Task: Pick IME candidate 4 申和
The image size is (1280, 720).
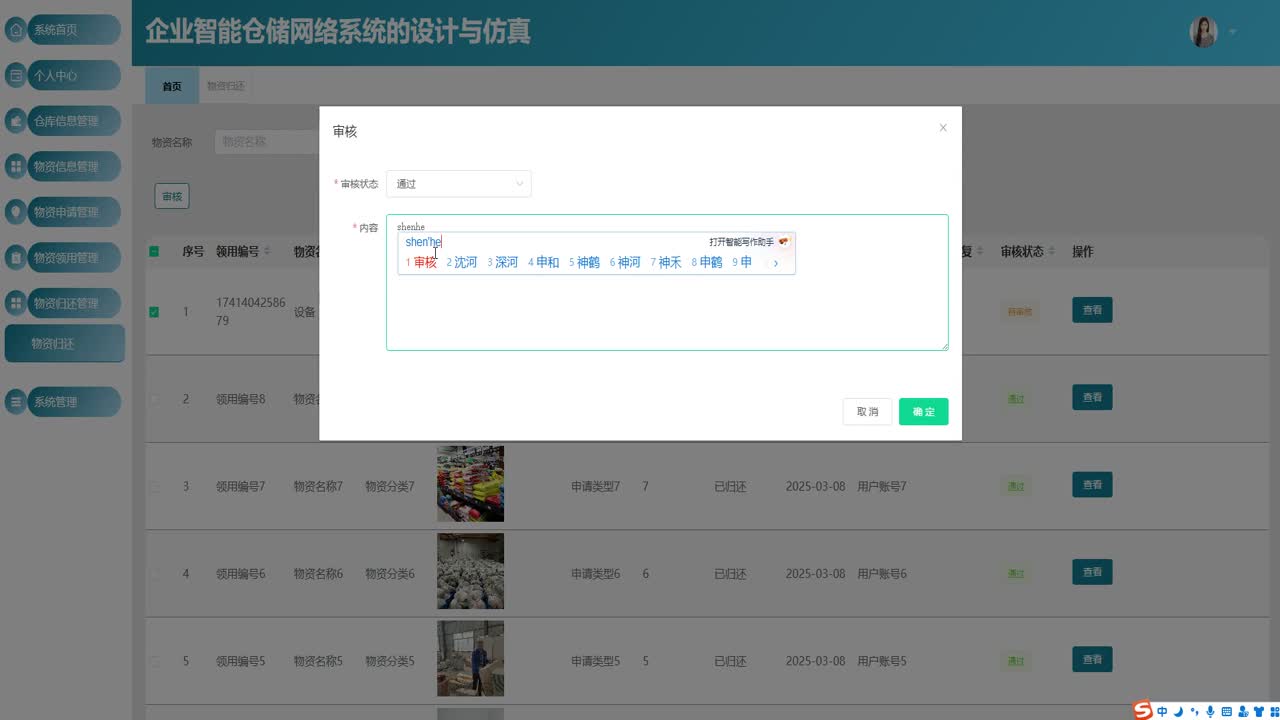Action: point(544,263)
